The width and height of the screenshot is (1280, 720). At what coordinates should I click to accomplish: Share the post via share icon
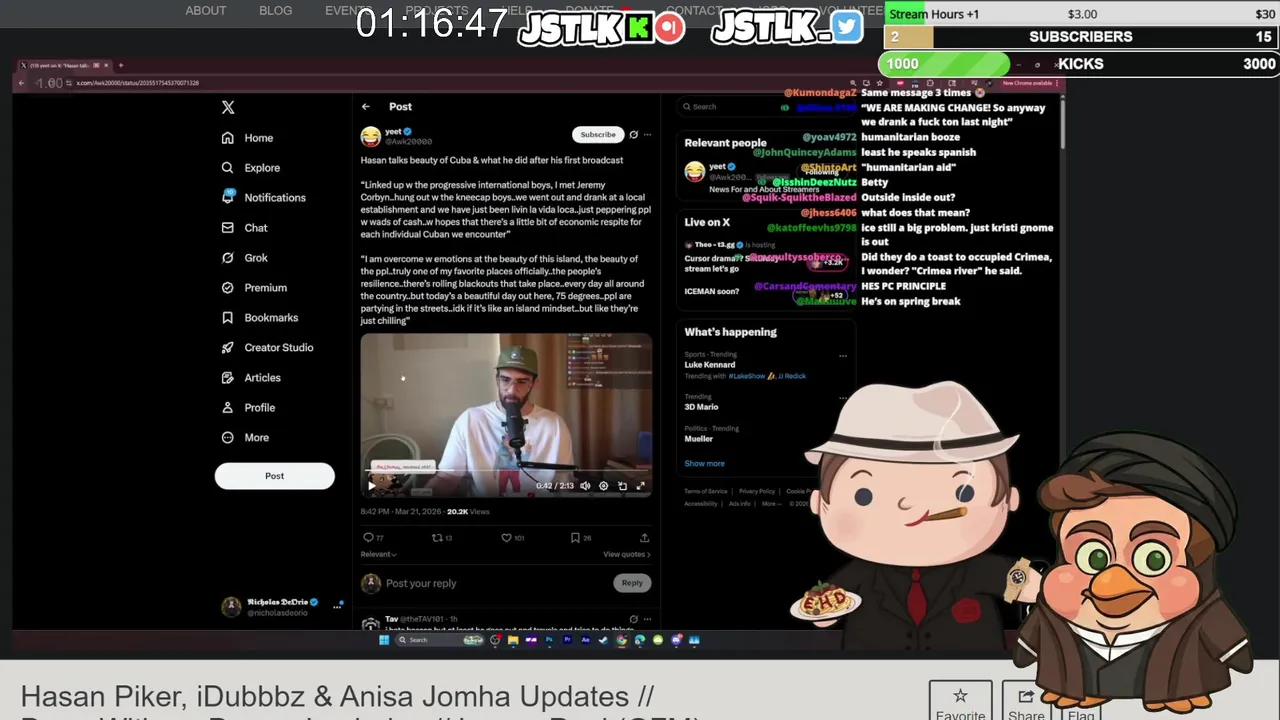click(x=644, y=538)
